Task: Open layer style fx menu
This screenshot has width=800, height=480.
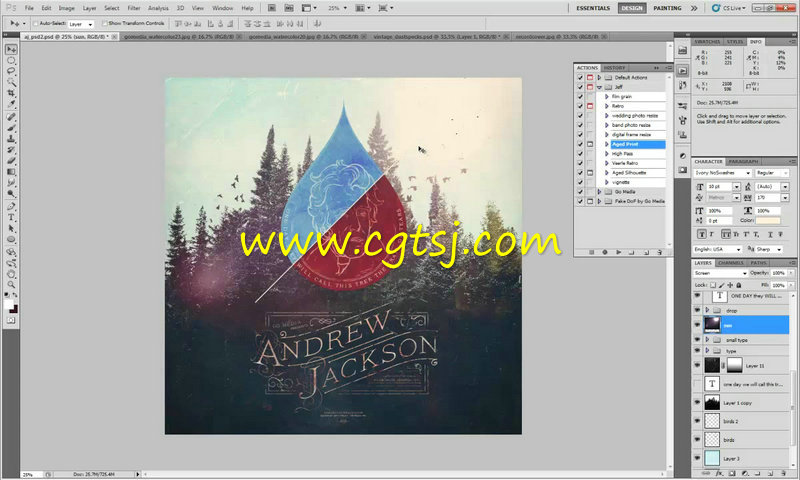Action: (719, 474)
